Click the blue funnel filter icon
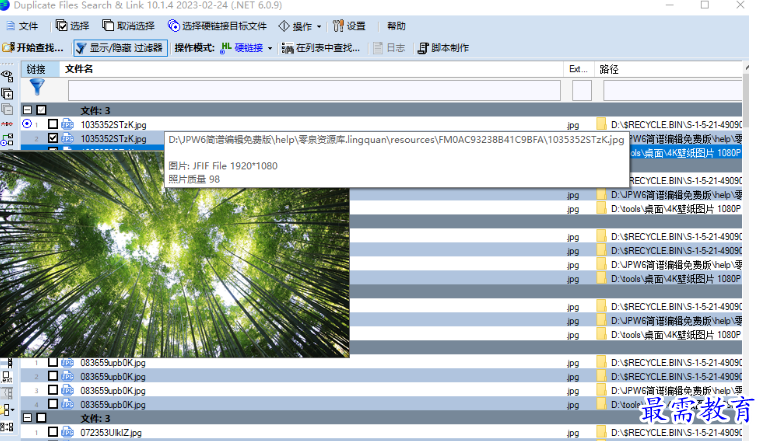 [37, 87]
